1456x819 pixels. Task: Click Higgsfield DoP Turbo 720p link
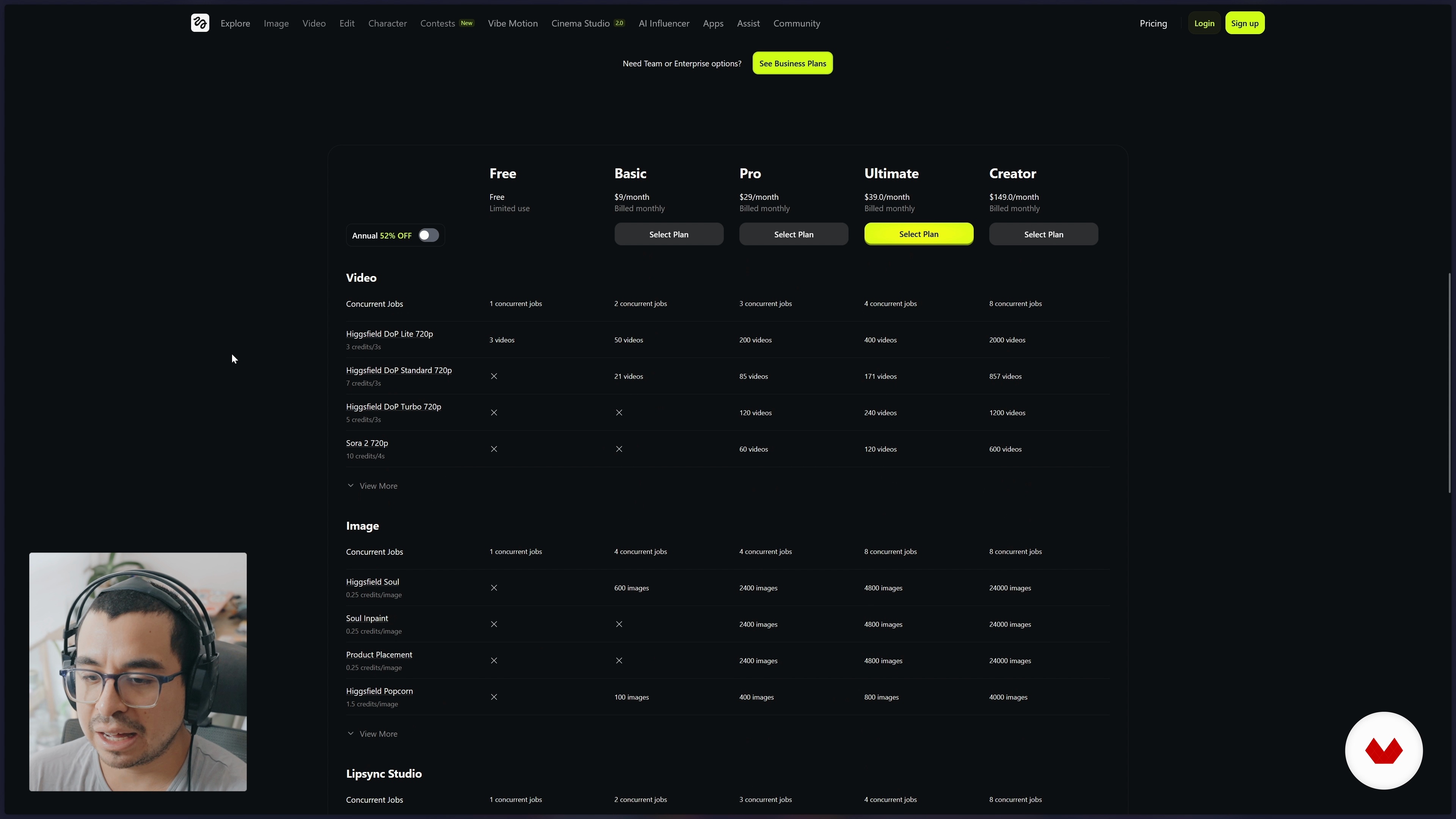click(394, 407)
